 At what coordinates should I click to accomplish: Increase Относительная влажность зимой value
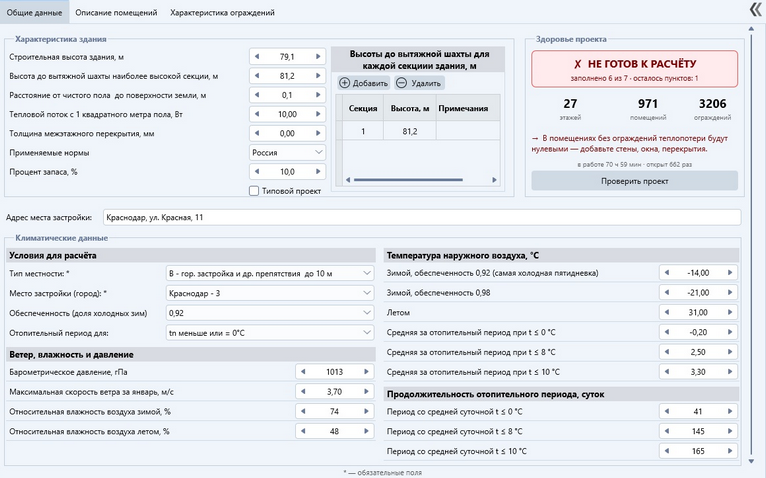[x=366, y=412]
